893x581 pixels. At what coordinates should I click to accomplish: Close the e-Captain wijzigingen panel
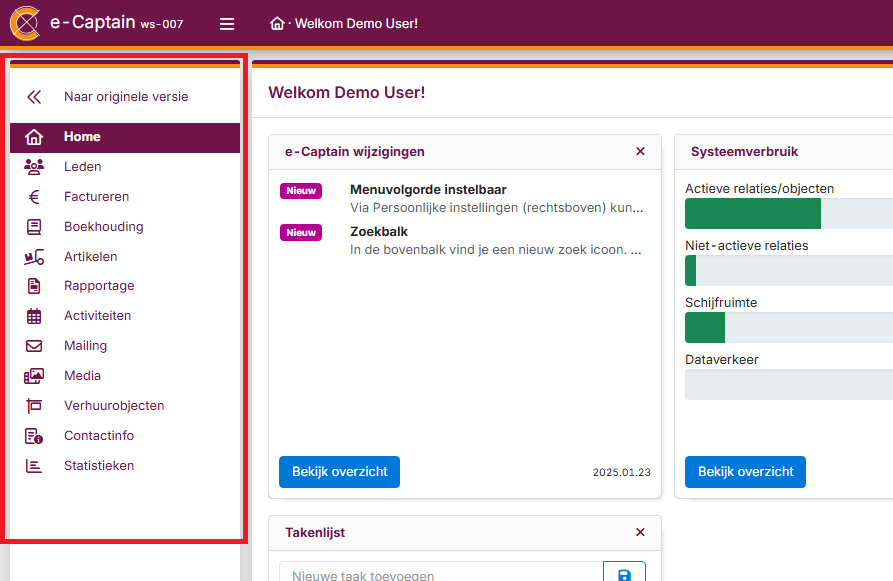[640, 152]
